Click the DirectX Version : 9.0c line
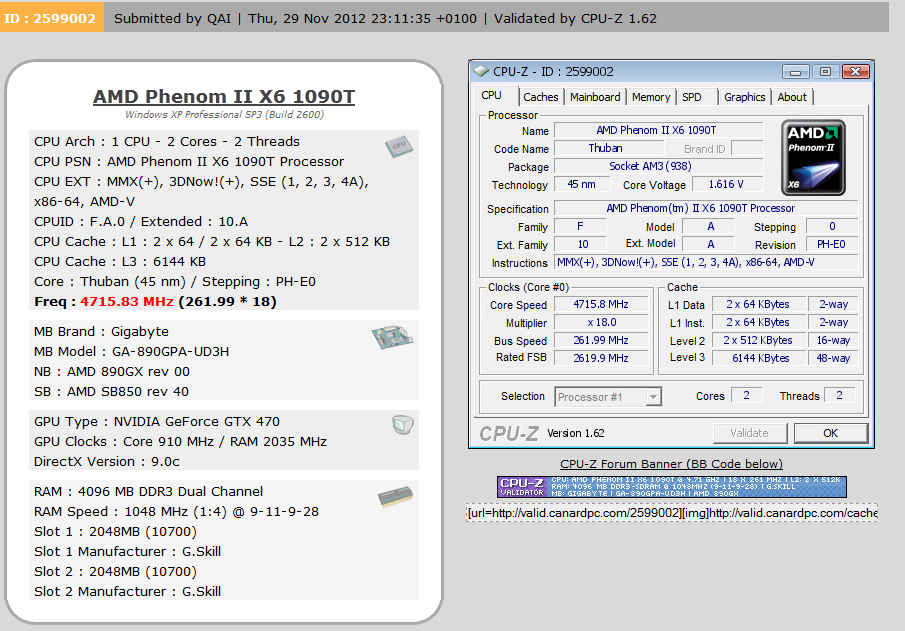905x631 pixels. [x=107, y=462]
